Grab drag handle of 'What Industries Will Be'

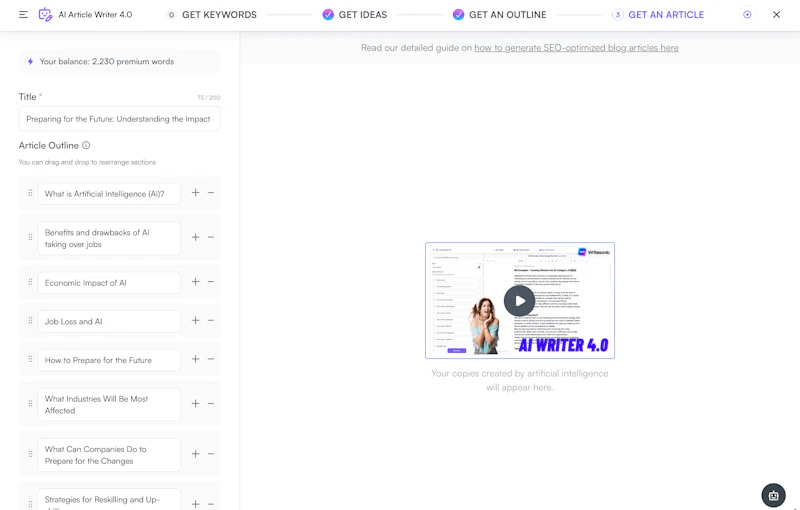(x=30, y=403)
